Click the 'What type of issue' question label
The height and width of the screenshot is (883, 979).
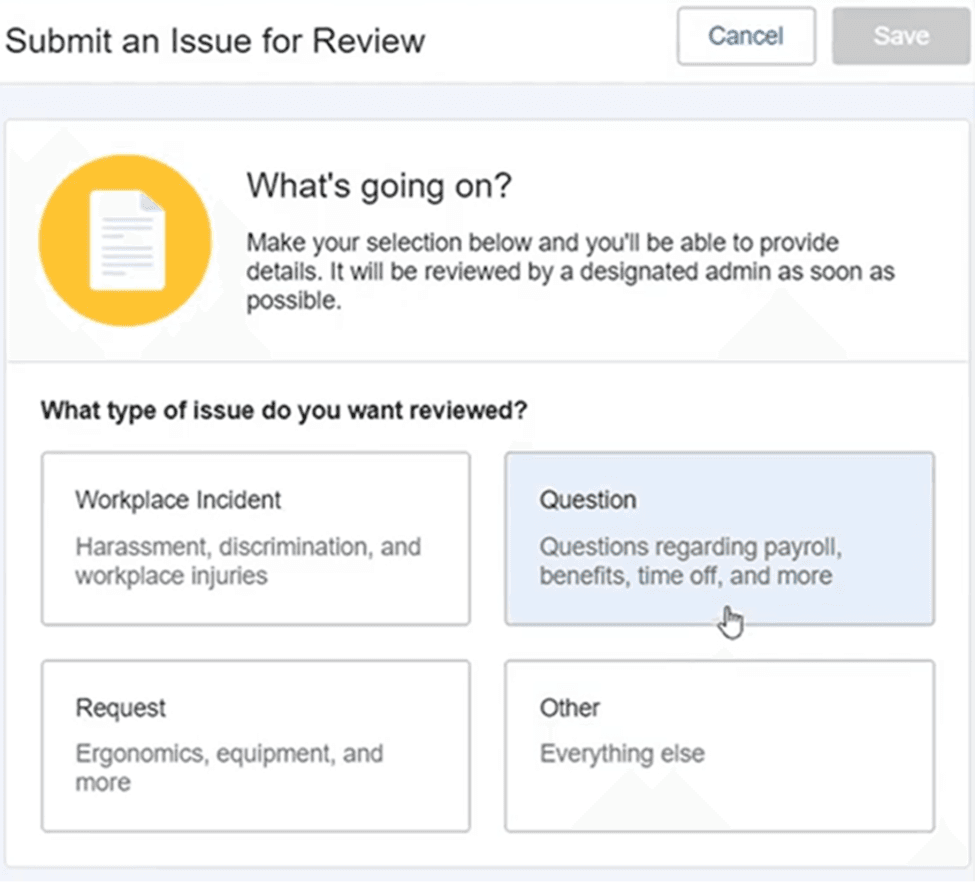pos(284,410)
